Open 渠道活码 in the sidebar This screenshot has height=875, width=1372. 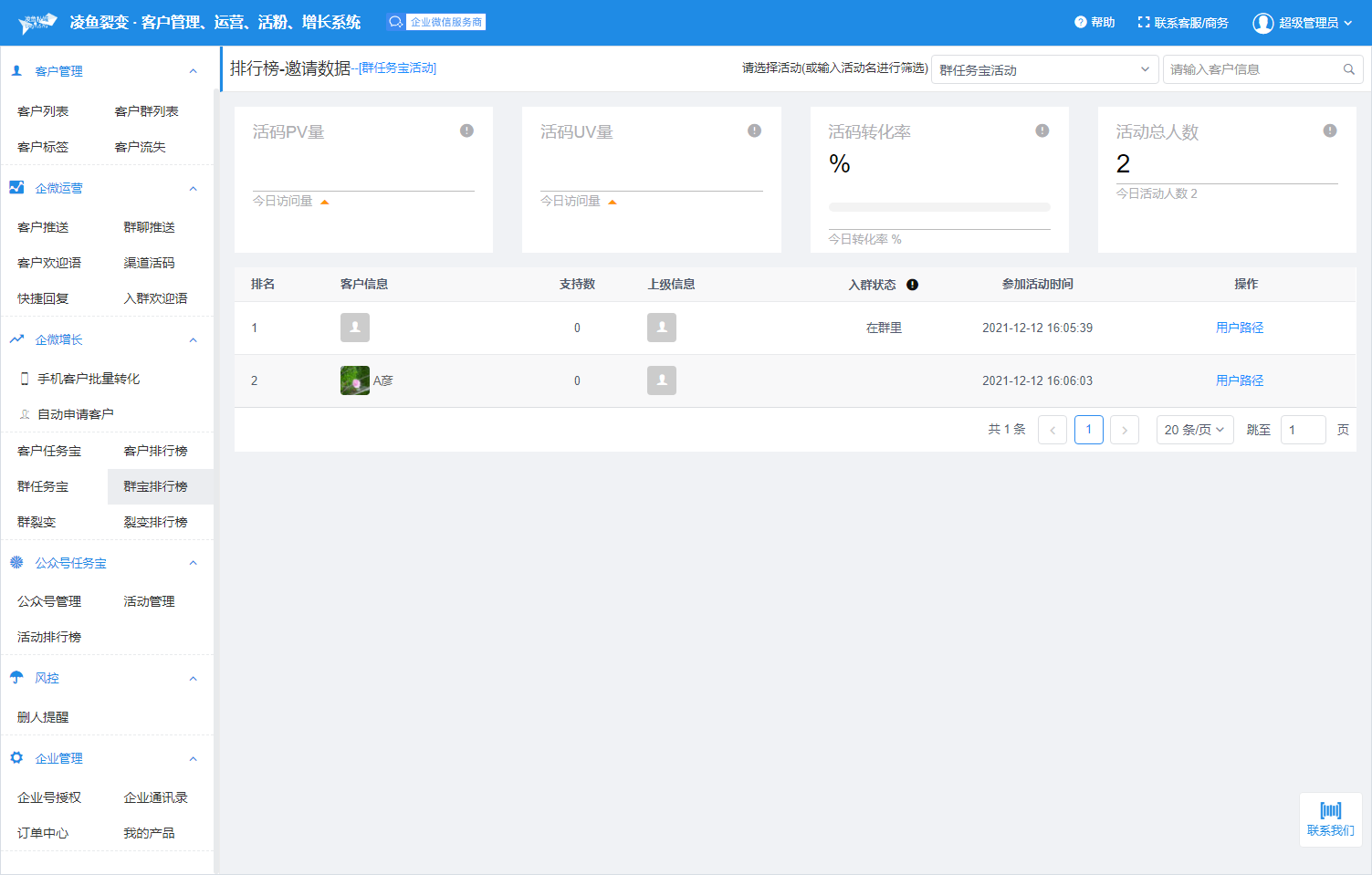[149, 263]
